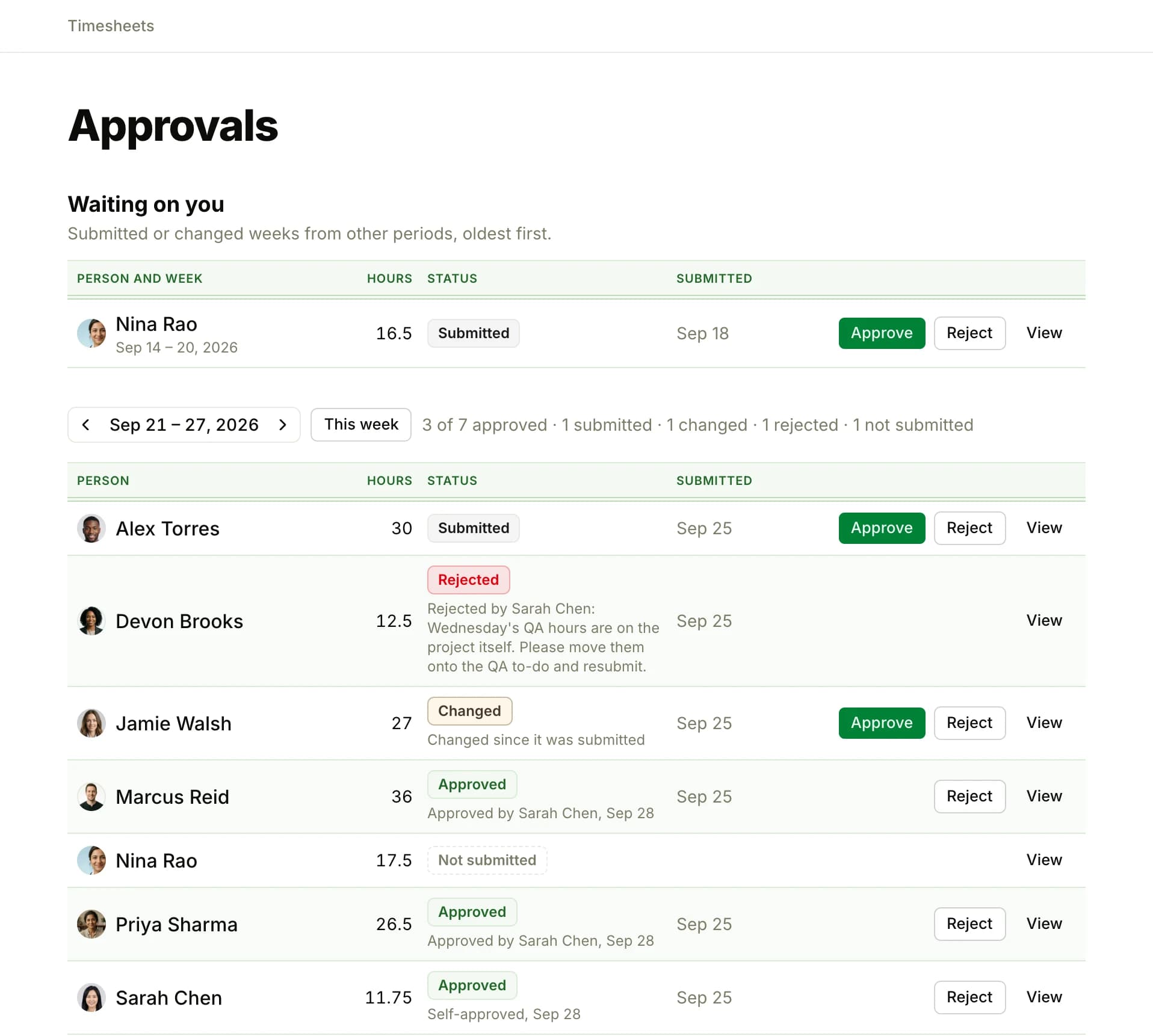
Task: Click Sarah Chen's avatar
Action: coord(91,997)
